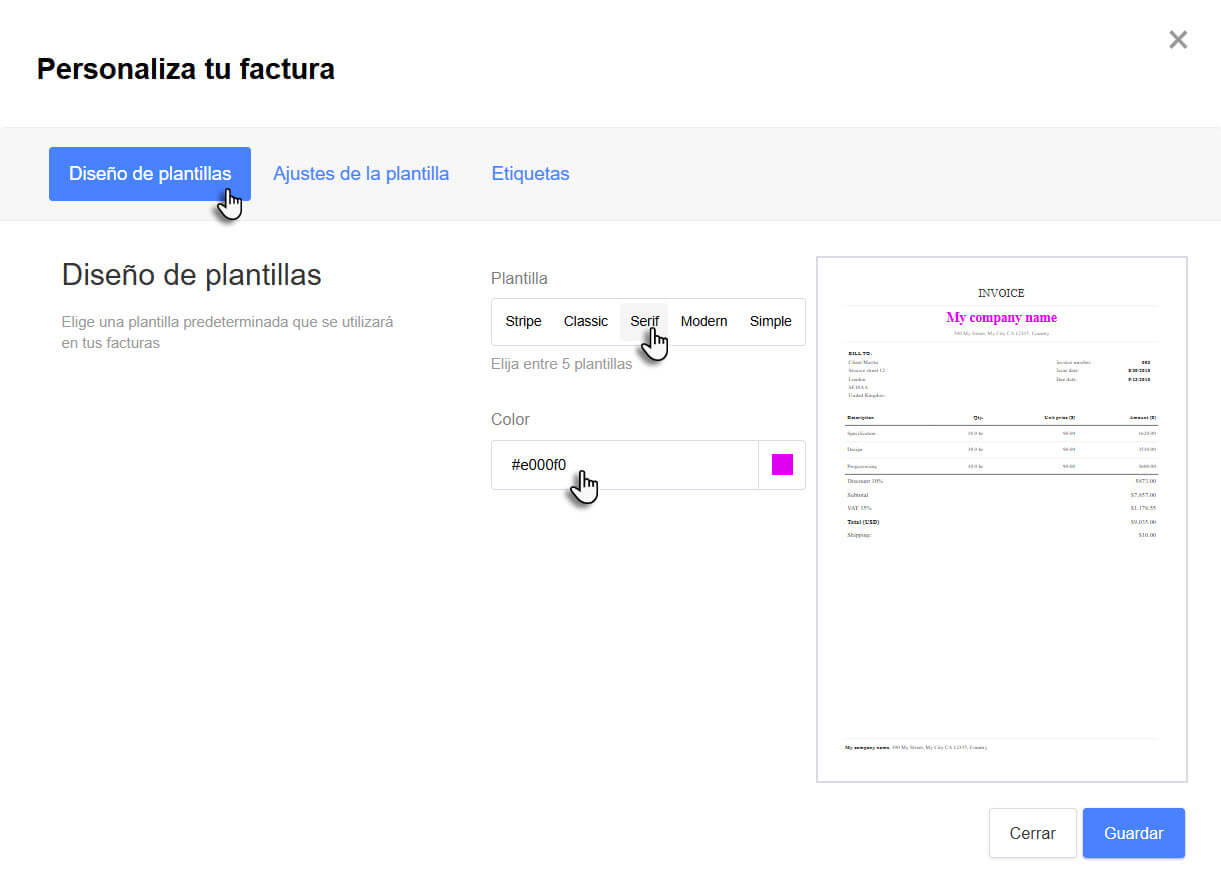Choose the Serif template option
This screenshot has height=894, width=1221.
point(644,321)
